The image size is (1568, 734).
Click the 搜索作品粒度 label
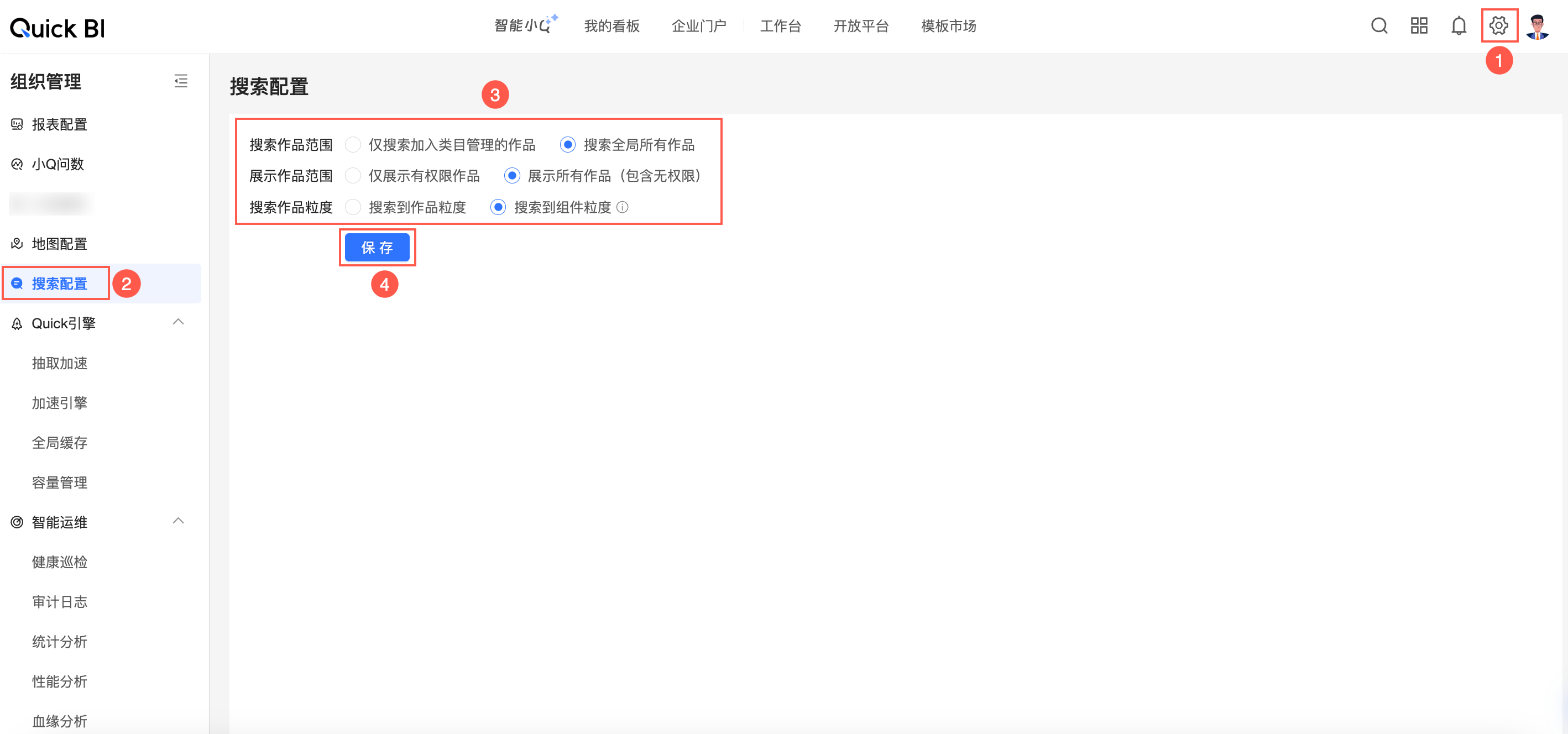291,207
